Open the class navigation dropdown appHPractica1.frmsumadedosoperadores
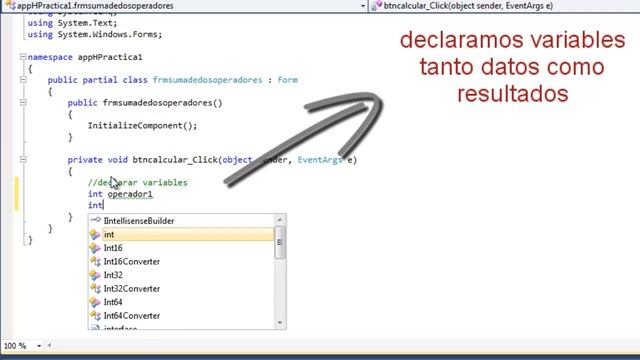This screenshot has width=640, height=360. (184, 6)
